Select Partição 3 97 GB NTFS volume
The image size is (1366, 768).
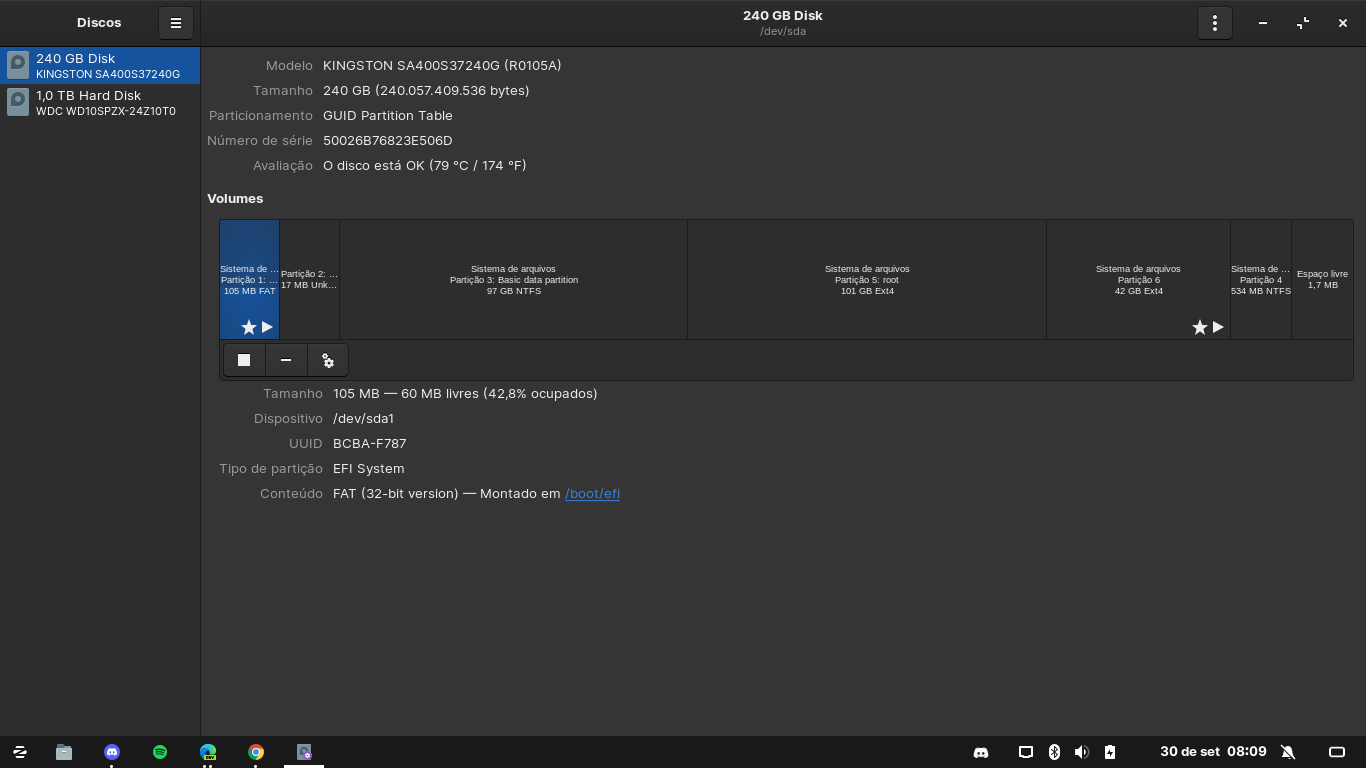[513, 280]
